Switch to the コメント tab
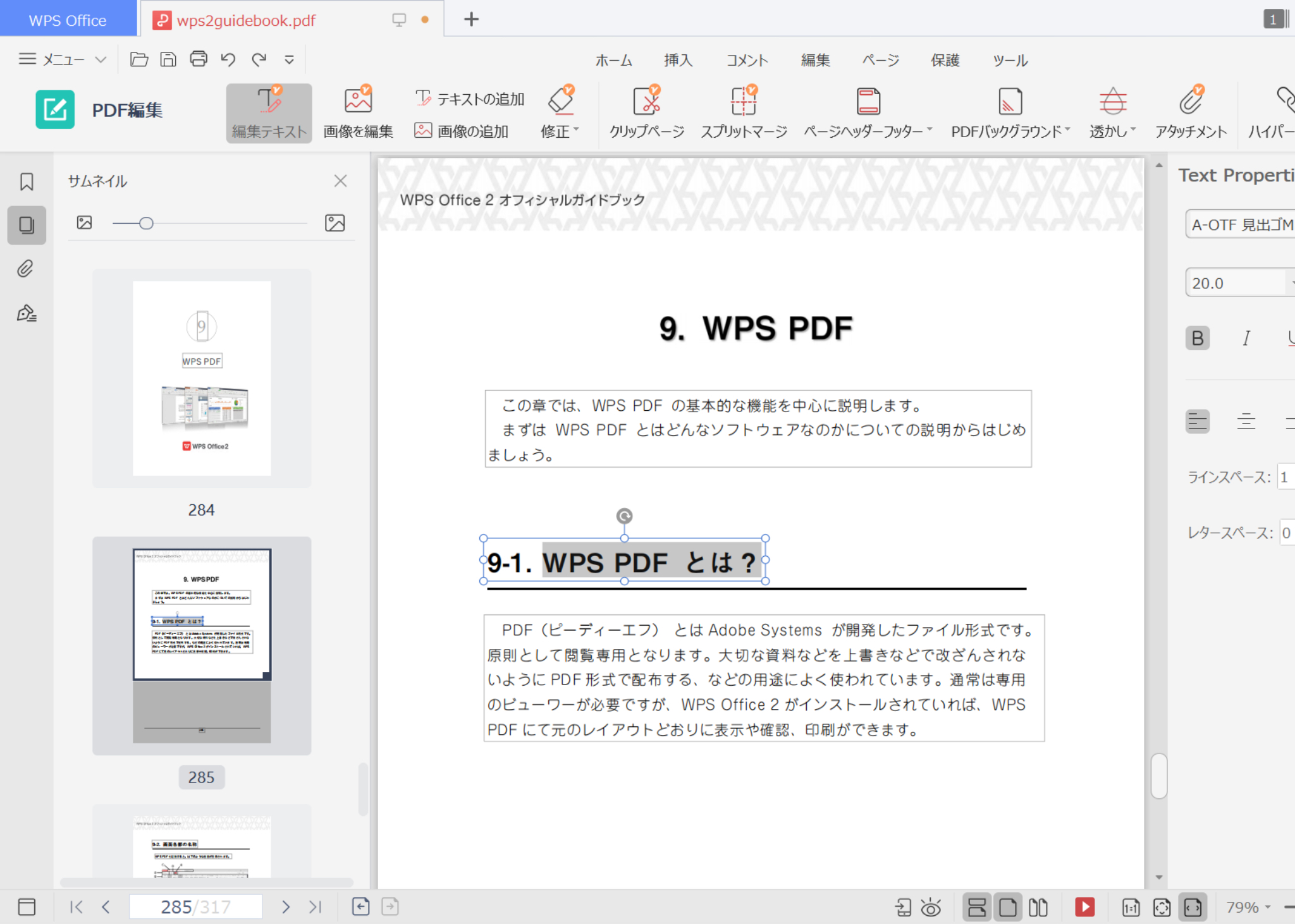 [747, 60]
